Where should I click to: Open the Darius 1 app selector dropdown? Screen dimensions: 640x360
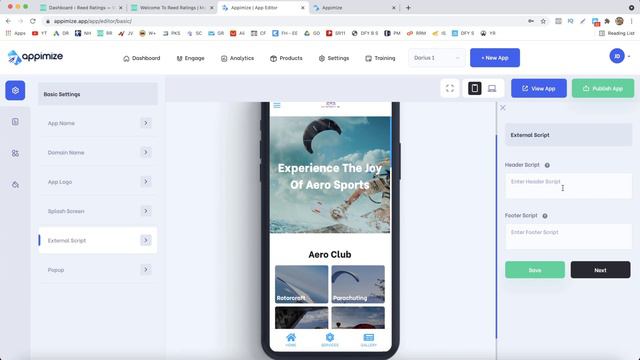coord(437,58)
